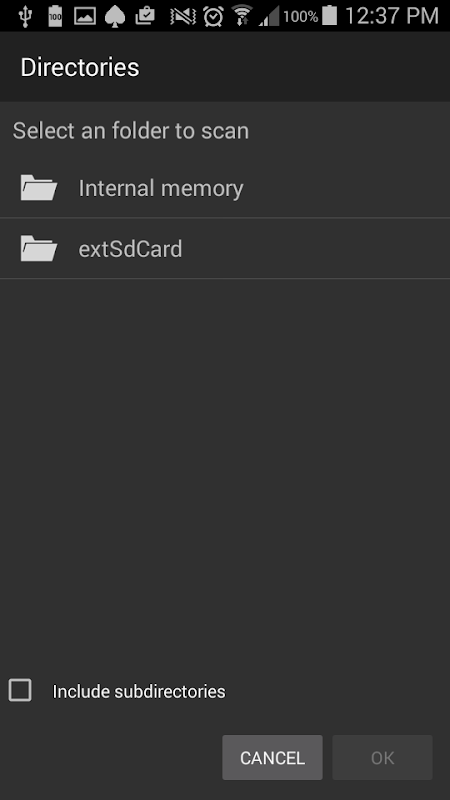
Task: Tap the alarm clock status icon
Action: point(213,16)
